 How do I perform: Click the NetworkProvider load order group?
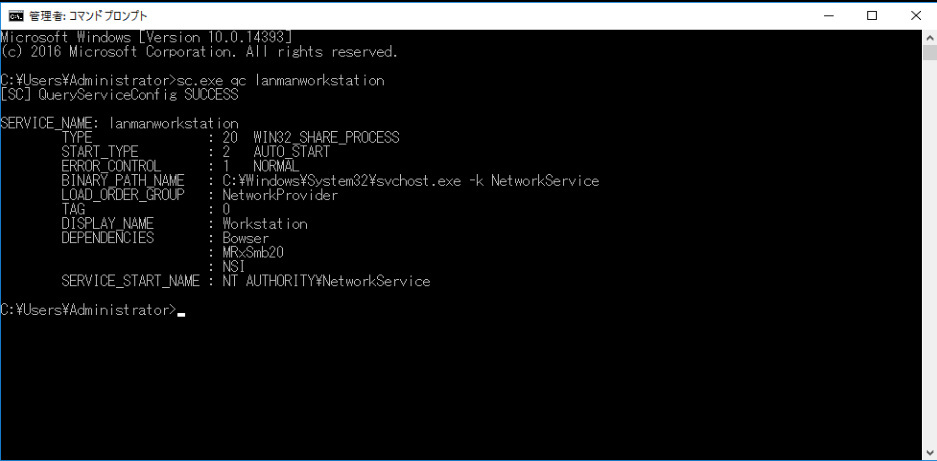click(x=280, y=195)
